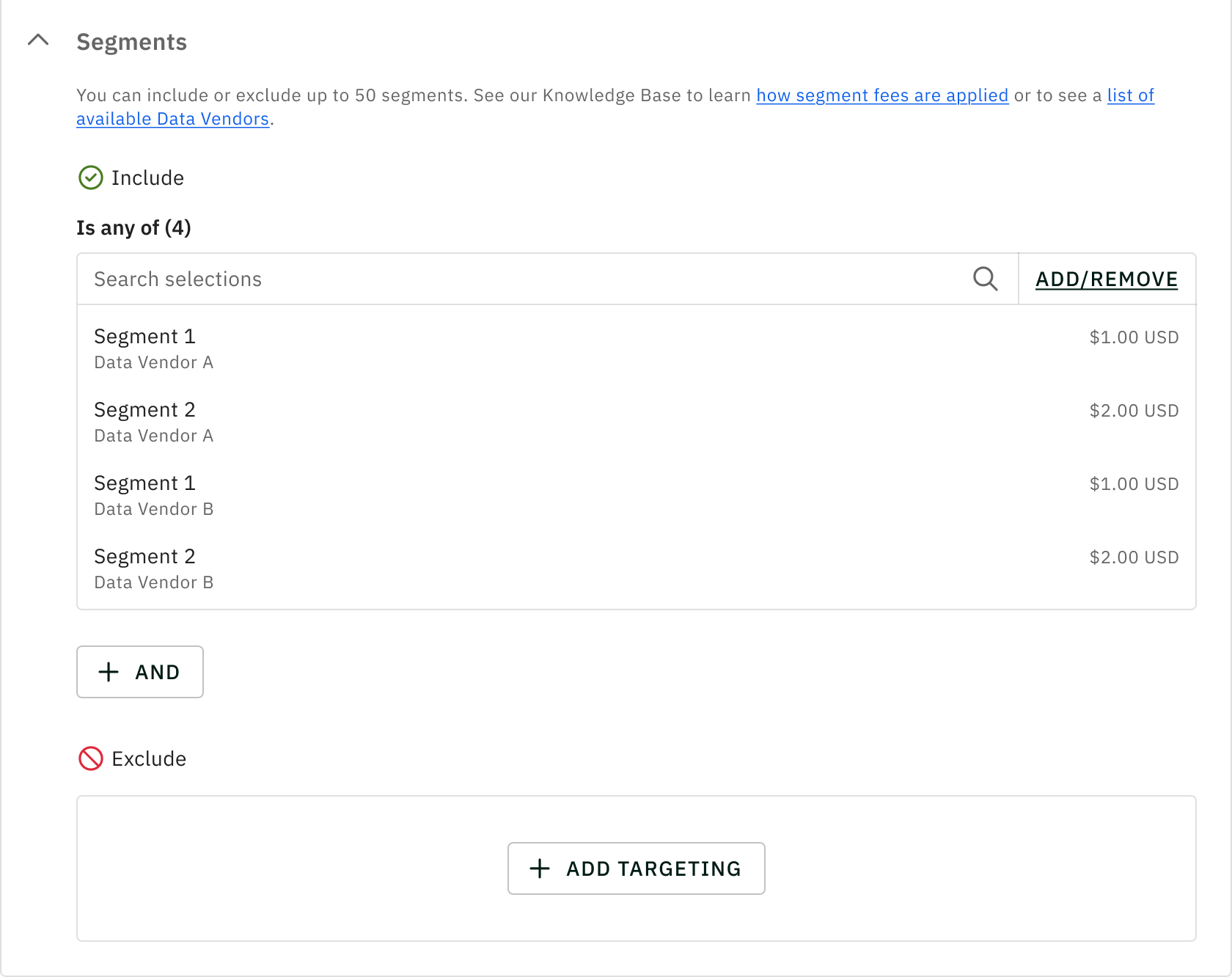Click the green Include checkmark icon
The height and width of the screenshot is (977, 1232).
tap(91, 178)
